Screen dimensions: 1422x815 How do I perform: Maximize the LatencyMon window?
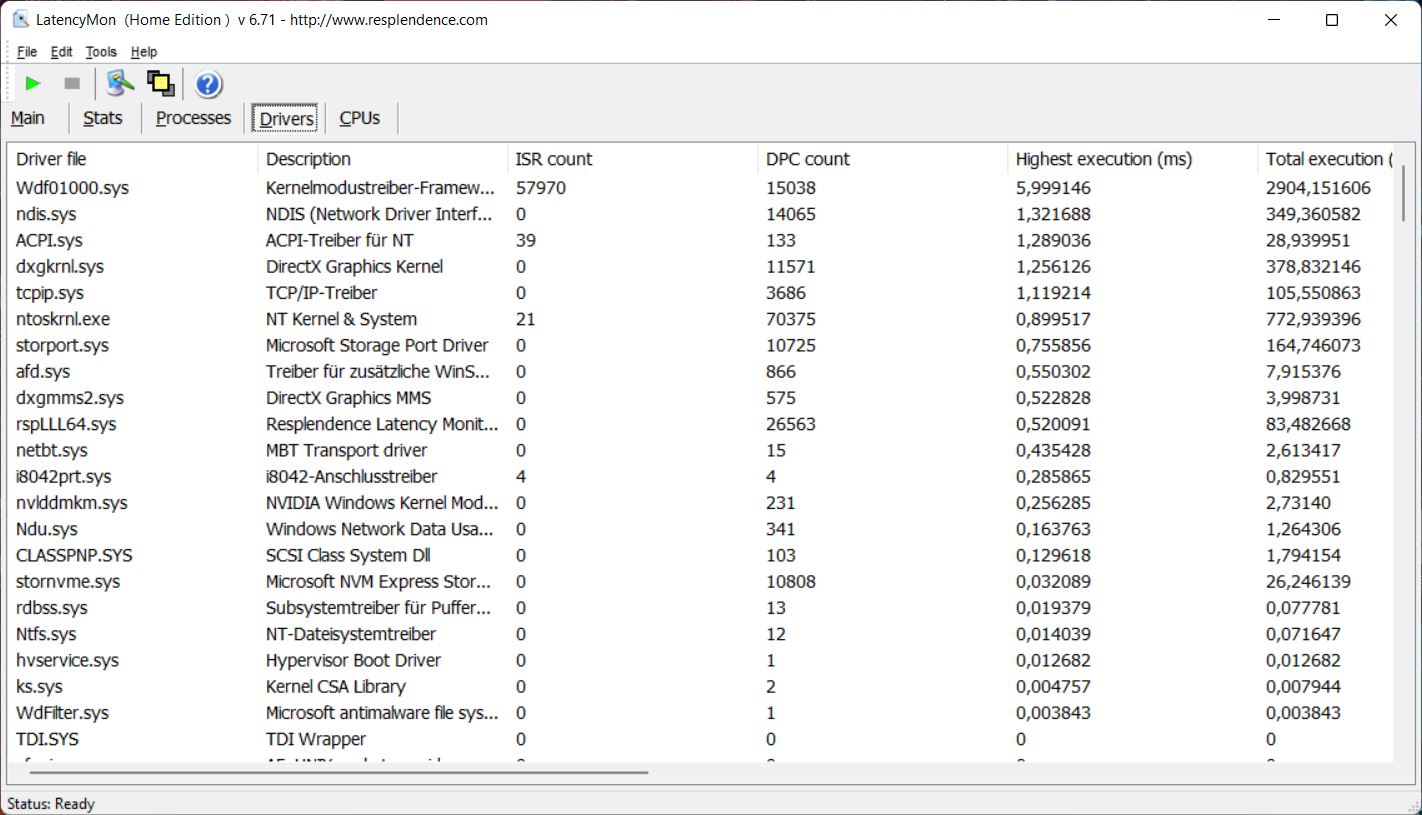coord(1331,20)
